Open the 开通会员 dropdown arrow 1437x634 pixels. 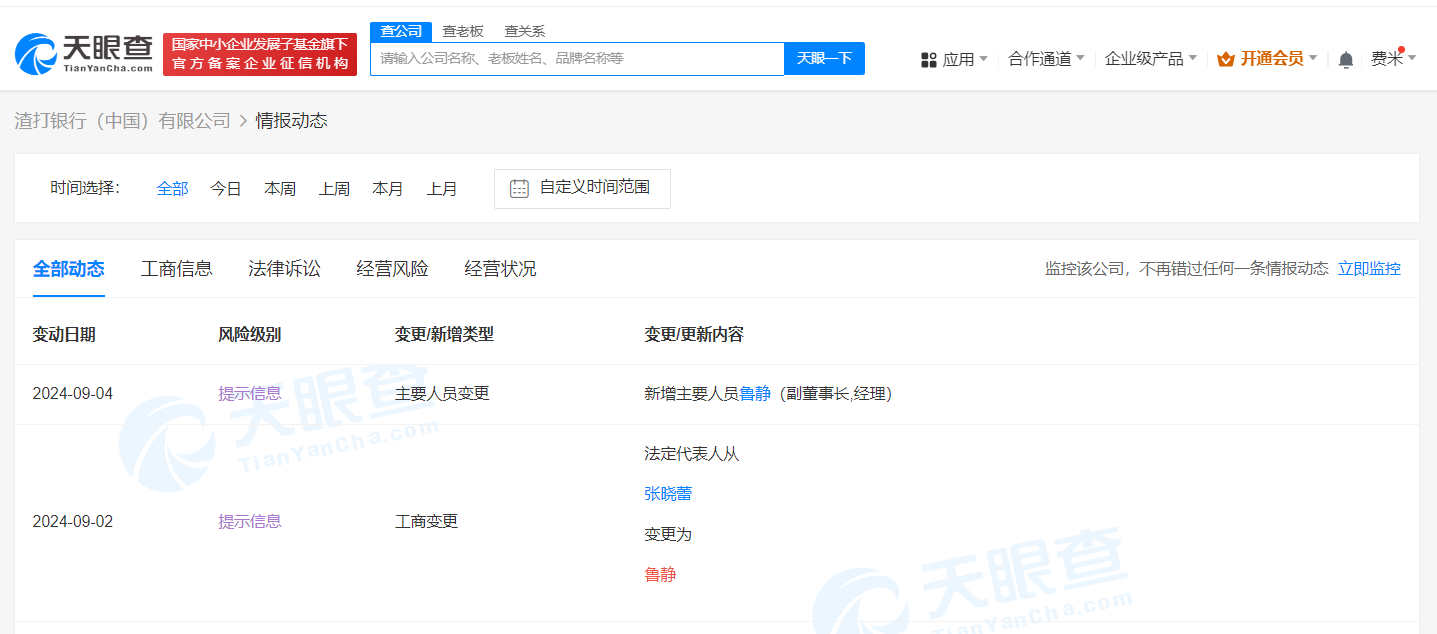pyautogui.click(x=1315, y=59)
